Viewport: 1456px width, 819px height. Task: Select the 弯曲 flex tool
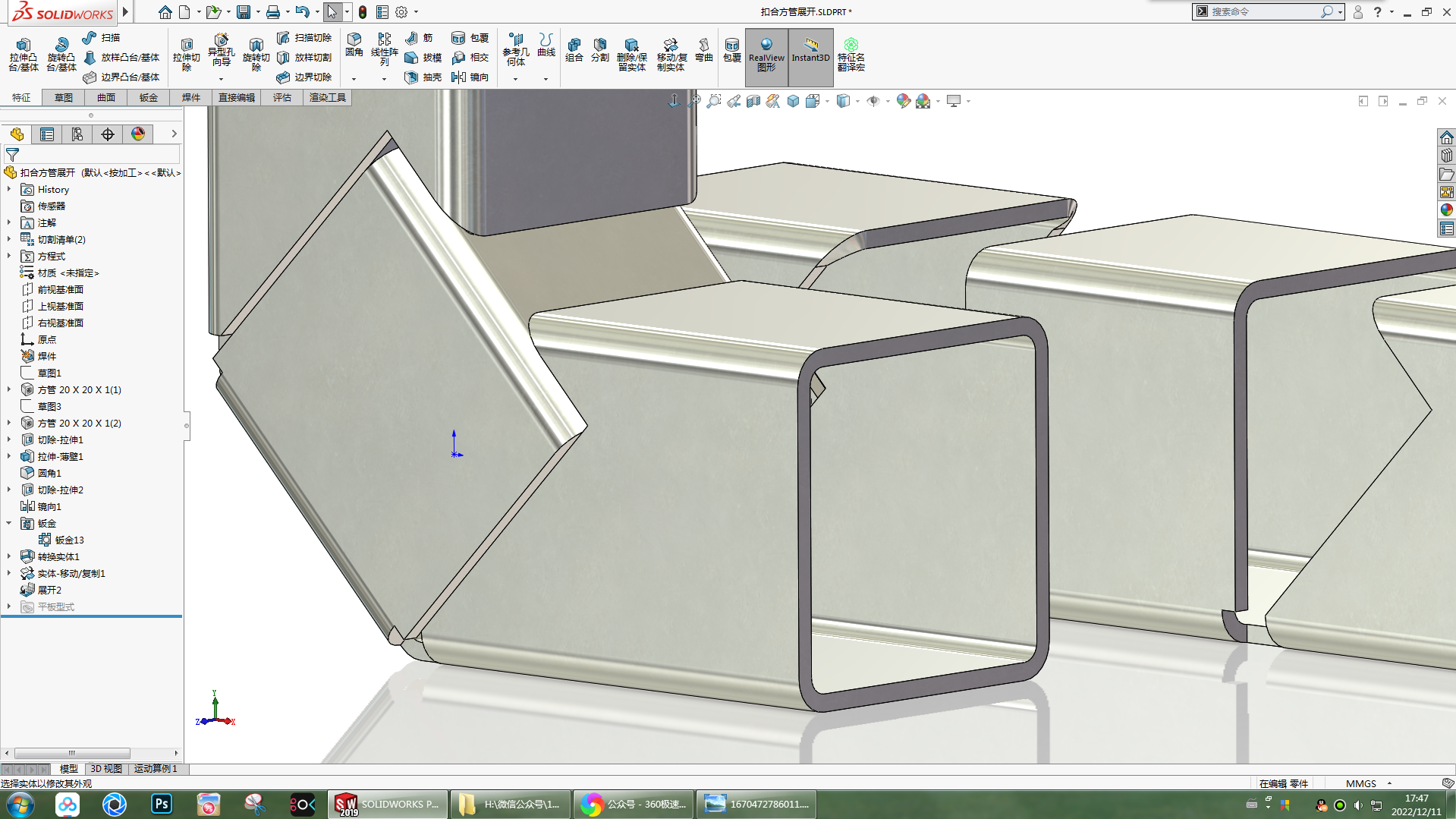pyautogui.click(x=704, y=50)
